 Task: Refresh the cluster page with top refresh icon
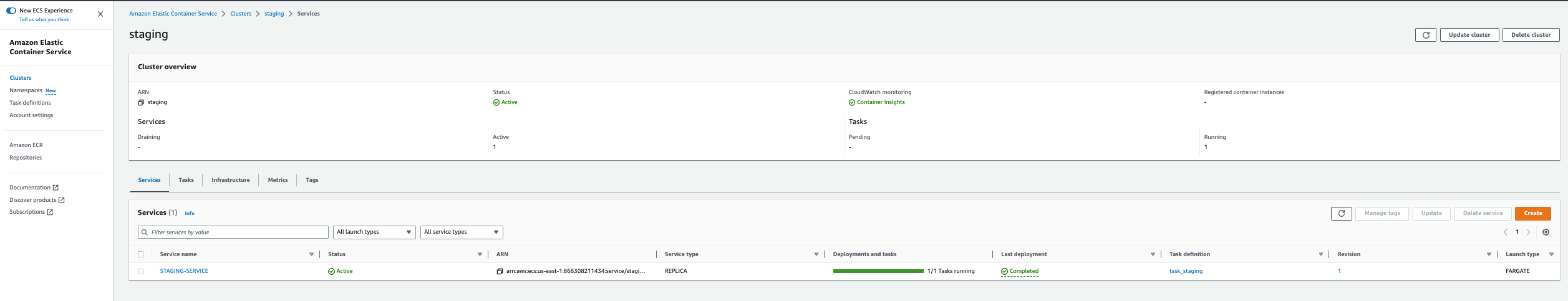[1425, 35]
